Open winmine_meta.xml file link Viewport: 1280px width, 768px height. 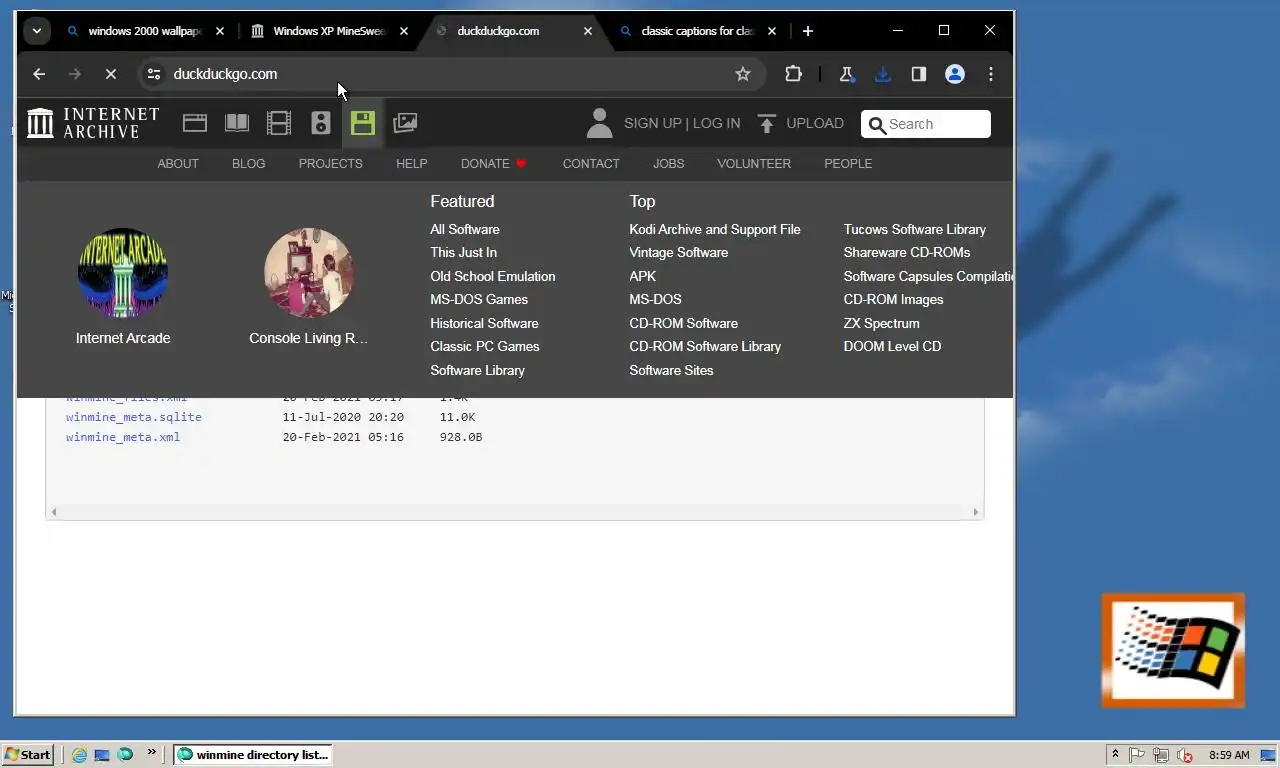coord(123,437)
